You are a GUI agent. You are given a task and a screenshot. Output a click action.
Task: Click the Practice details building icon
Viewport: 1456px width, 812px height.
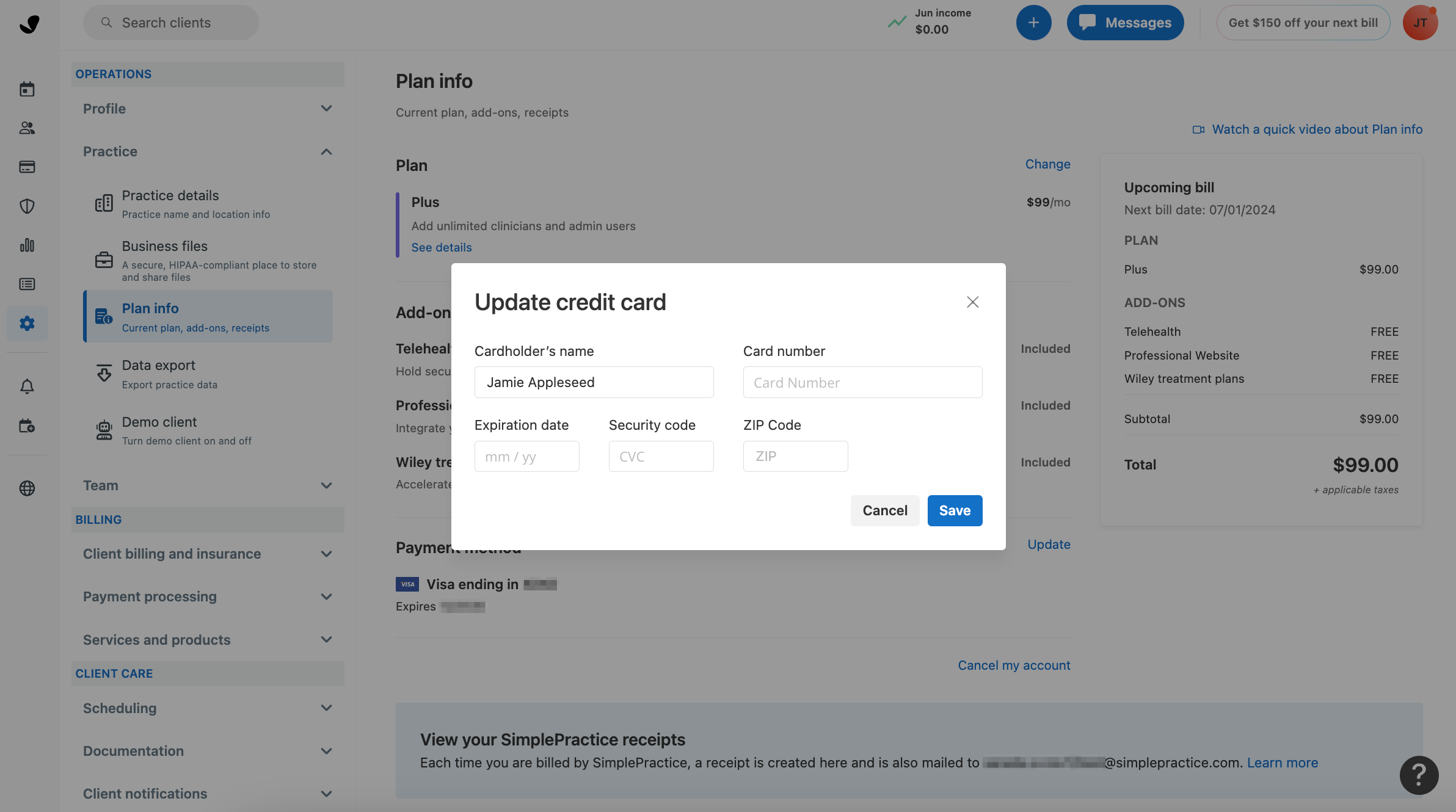(104, 203)
